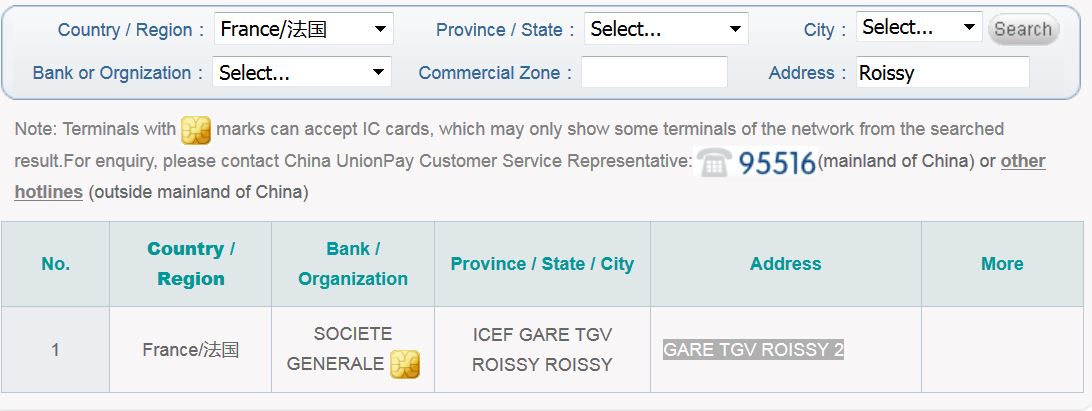Click the telephone icon before 95516

click(714, 162)
